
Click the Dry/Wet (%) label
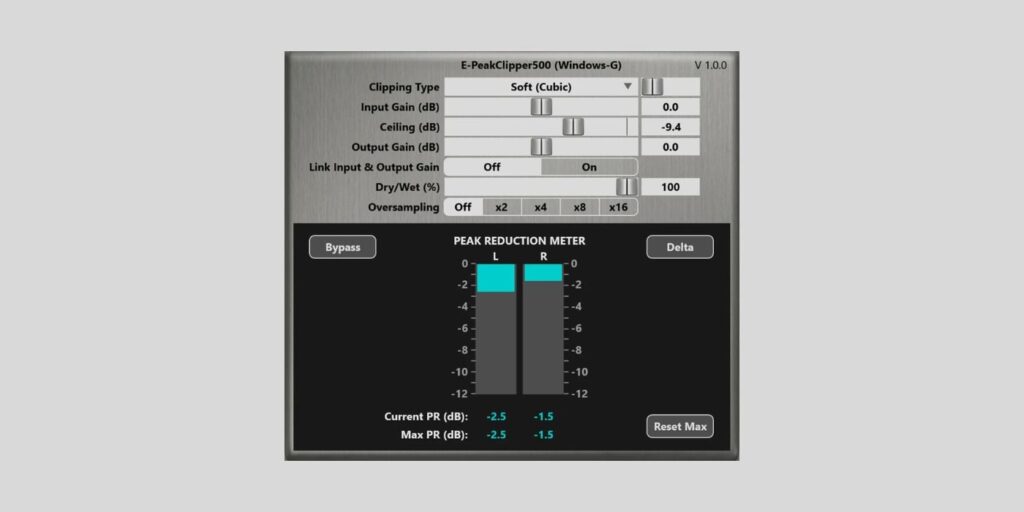[x=408, y=187]
